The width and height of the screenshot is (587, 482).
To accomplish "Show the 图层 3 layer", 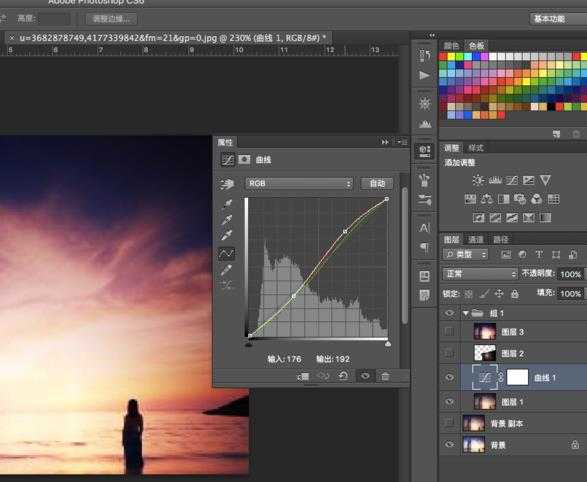I will (x=449, y=331).
